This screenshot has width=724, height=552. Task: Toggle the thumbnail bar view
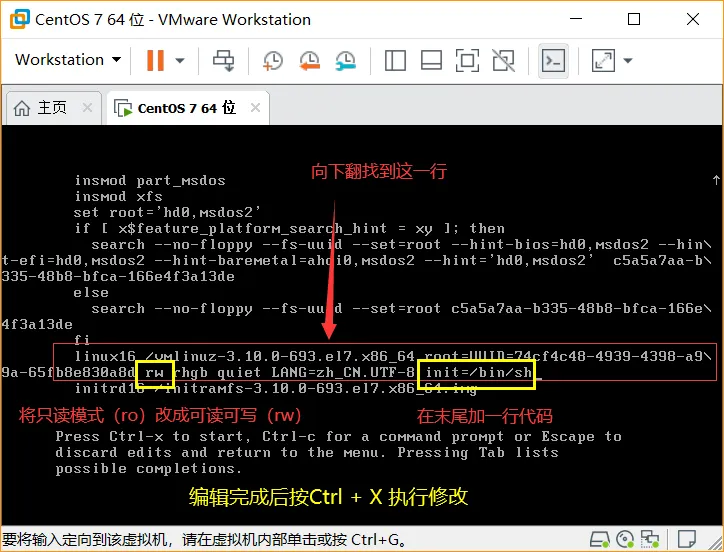(x=431, y=60)
